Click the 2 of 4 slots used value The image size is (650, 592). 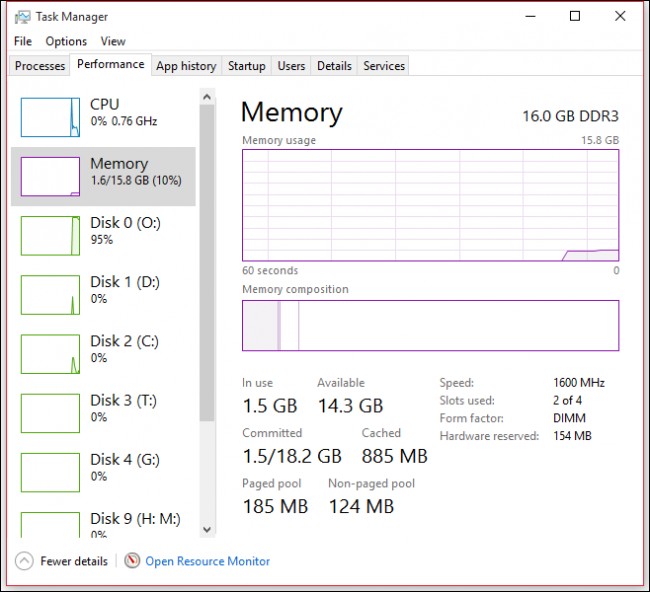(567, 400)
